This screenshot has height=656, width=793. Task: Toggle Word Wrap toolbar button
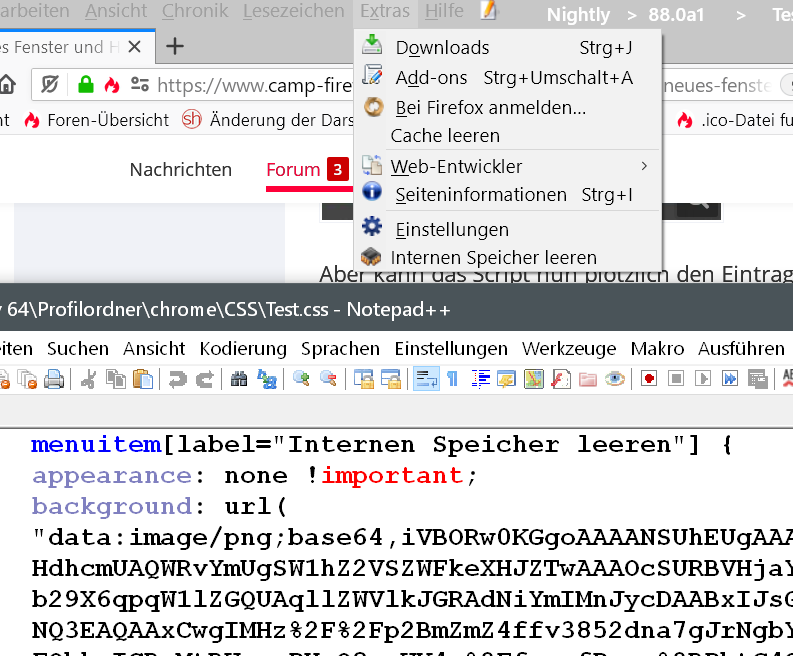point(426,379)
